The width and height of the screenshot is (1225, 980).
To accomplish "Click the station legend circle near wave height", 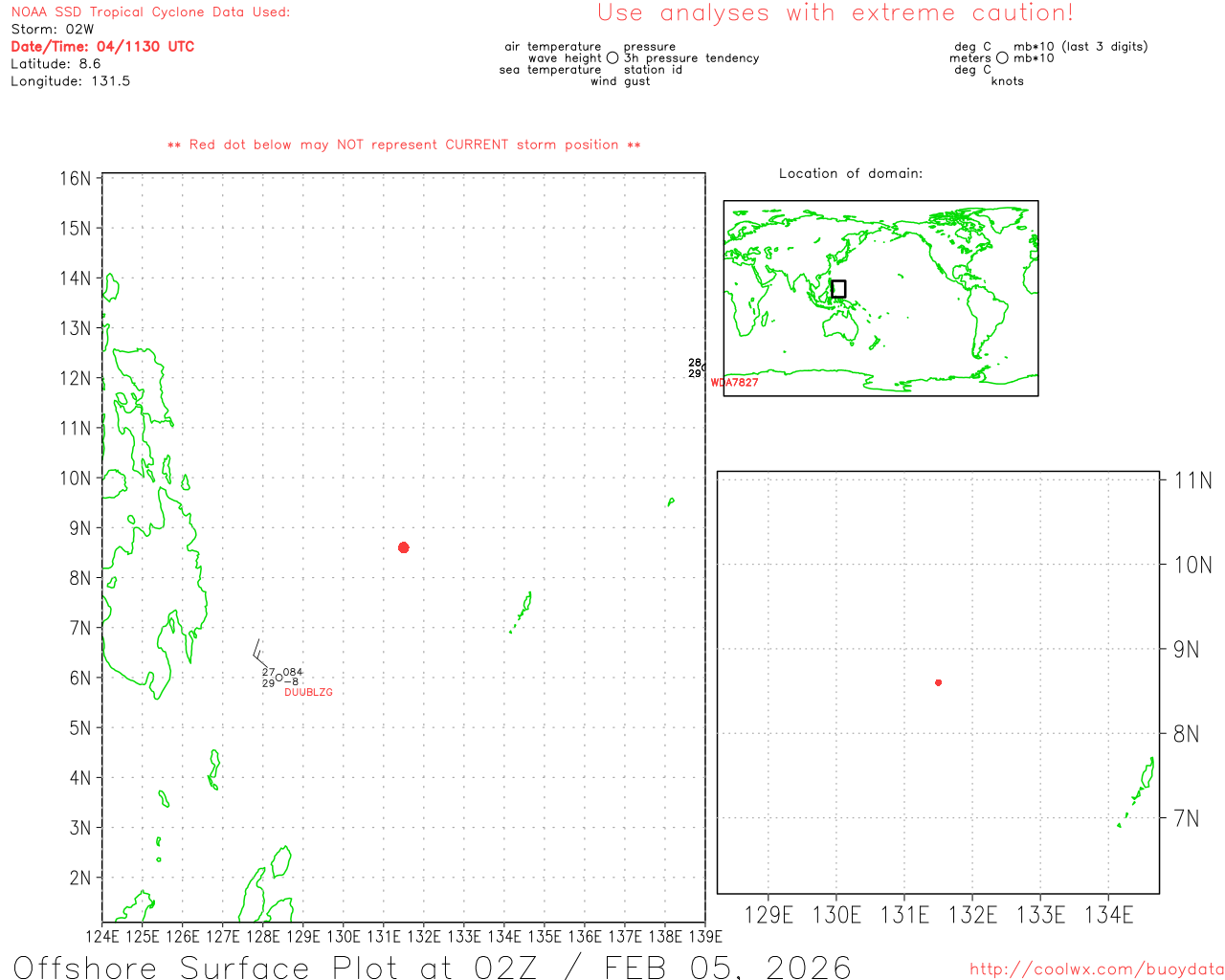I will pyautogui.click(x=612, y=58).
